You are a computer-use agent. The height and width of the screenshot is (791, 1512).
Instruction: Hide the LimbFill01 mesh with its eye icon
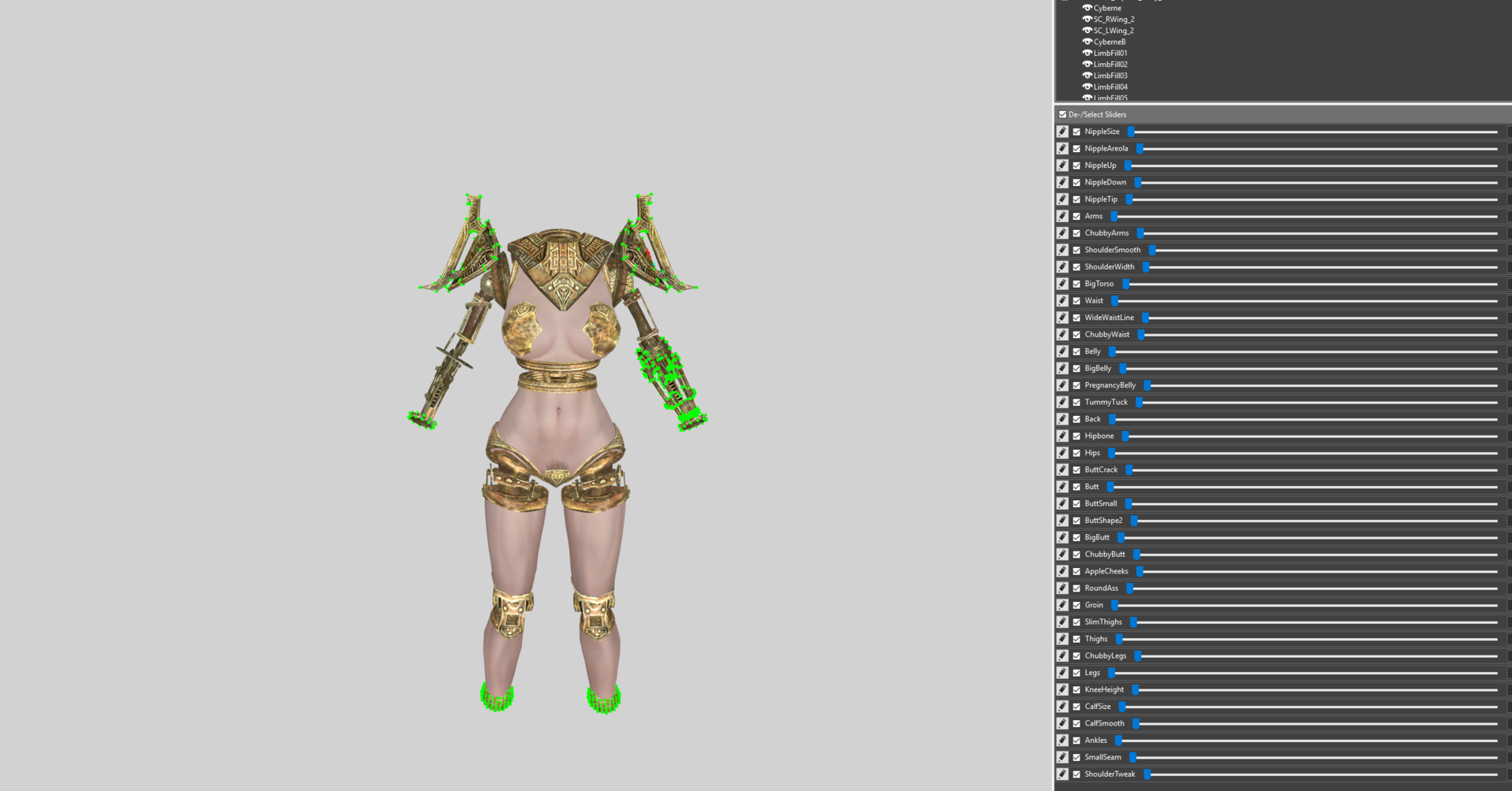1087,53
